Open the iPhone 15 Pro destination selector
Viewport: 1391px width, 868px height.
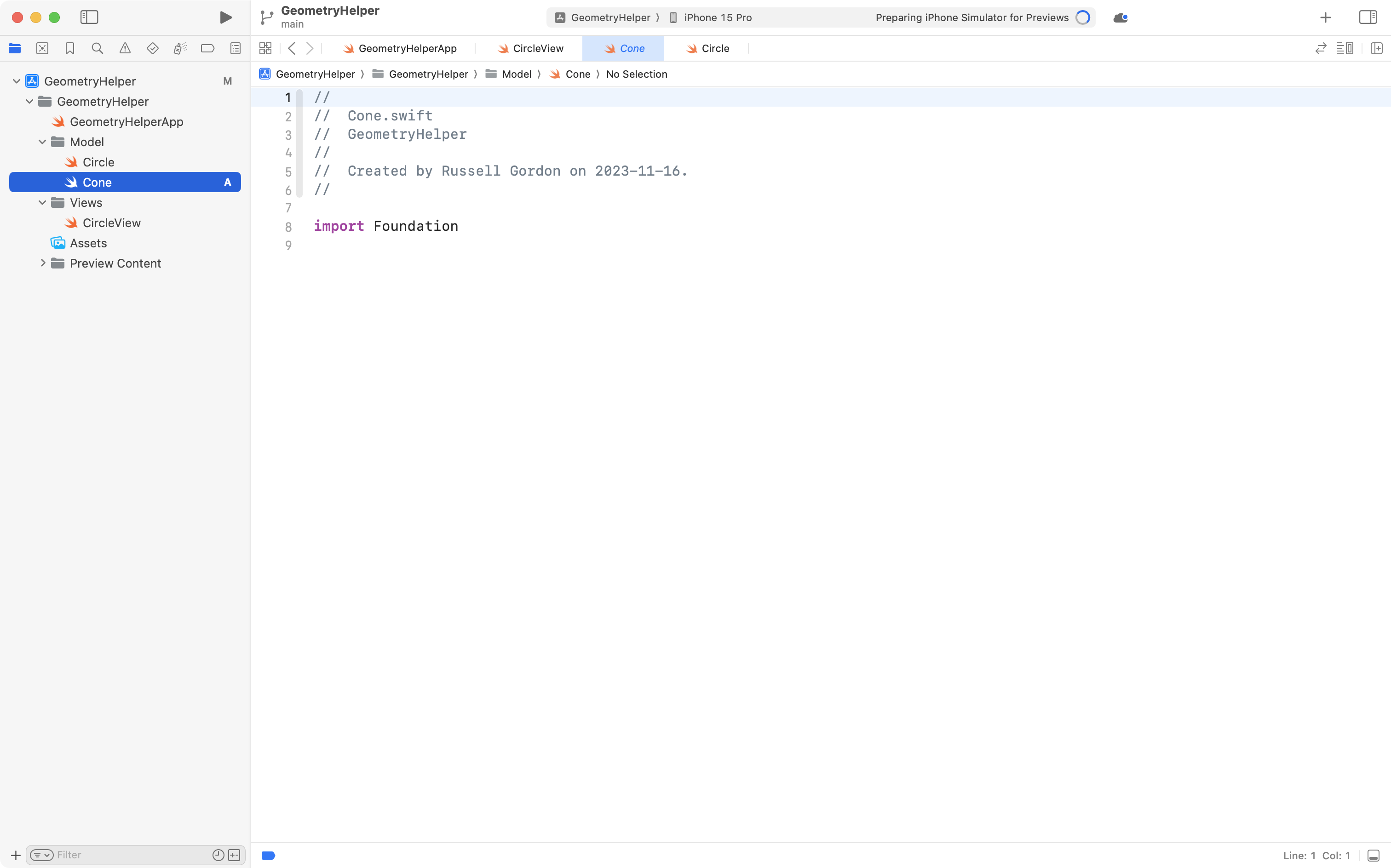(717, 17)
